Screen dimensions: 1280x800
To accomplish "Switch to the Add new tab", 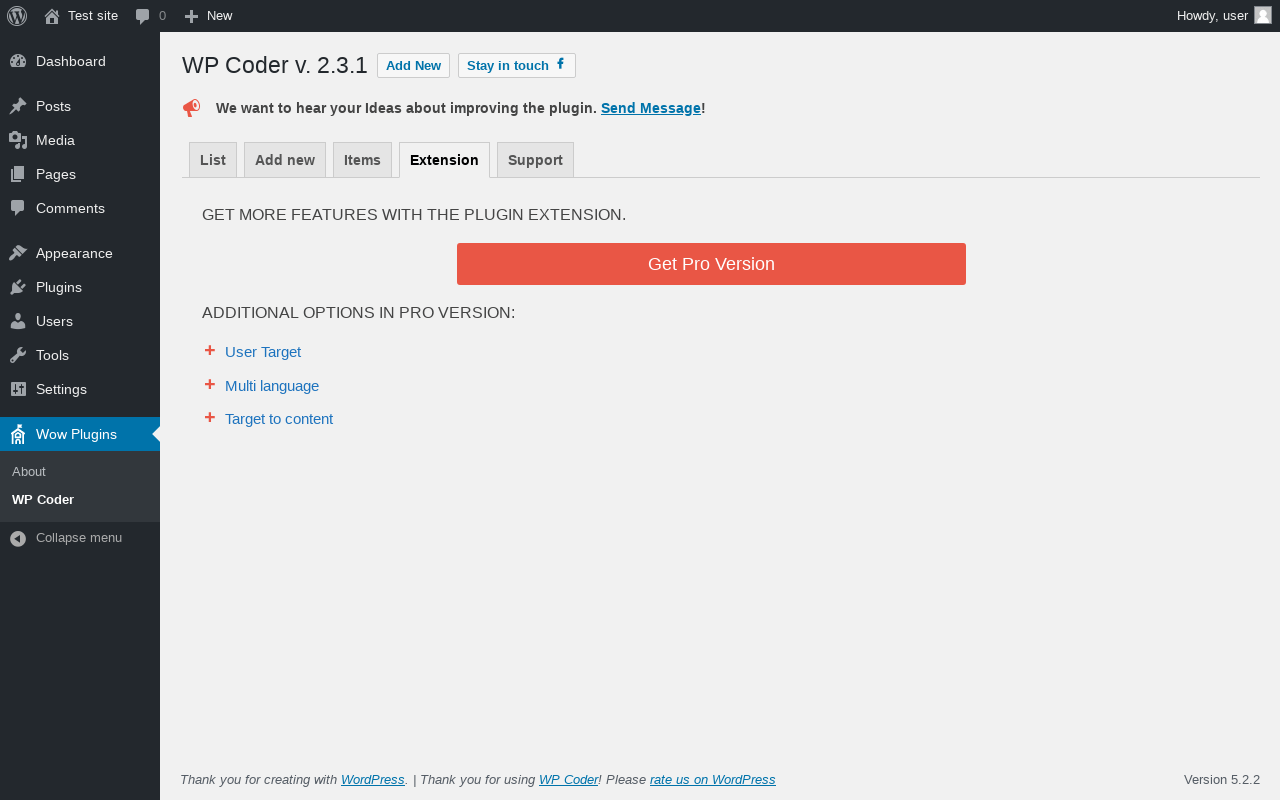I will (x=285, y=160).
